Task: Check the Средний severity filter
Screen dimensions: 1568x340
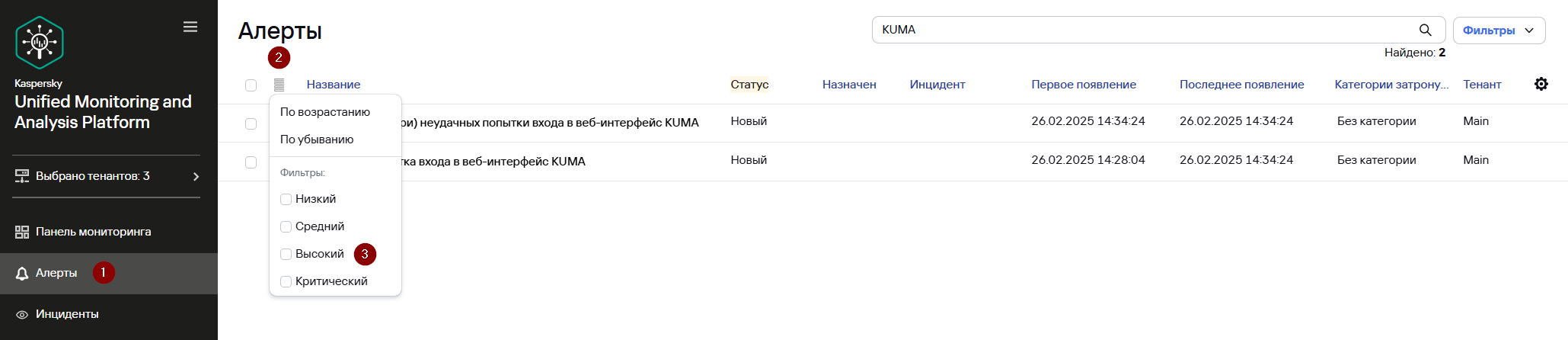Action: 286,226
